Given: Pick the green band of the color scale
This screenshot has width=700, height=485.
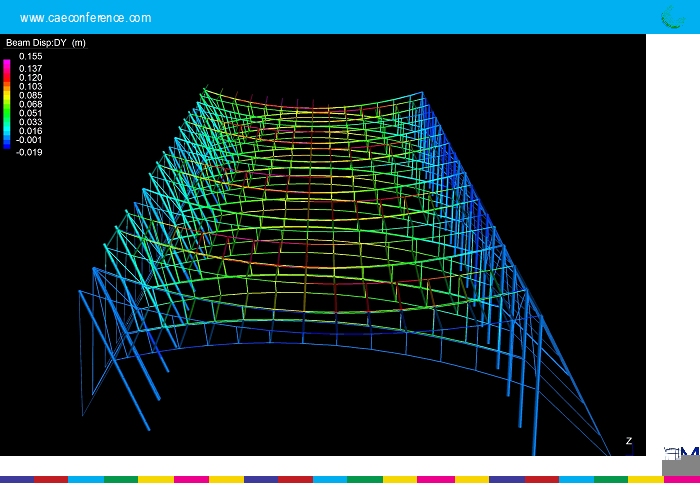Looking at the screenshot, I should point(7,110).
